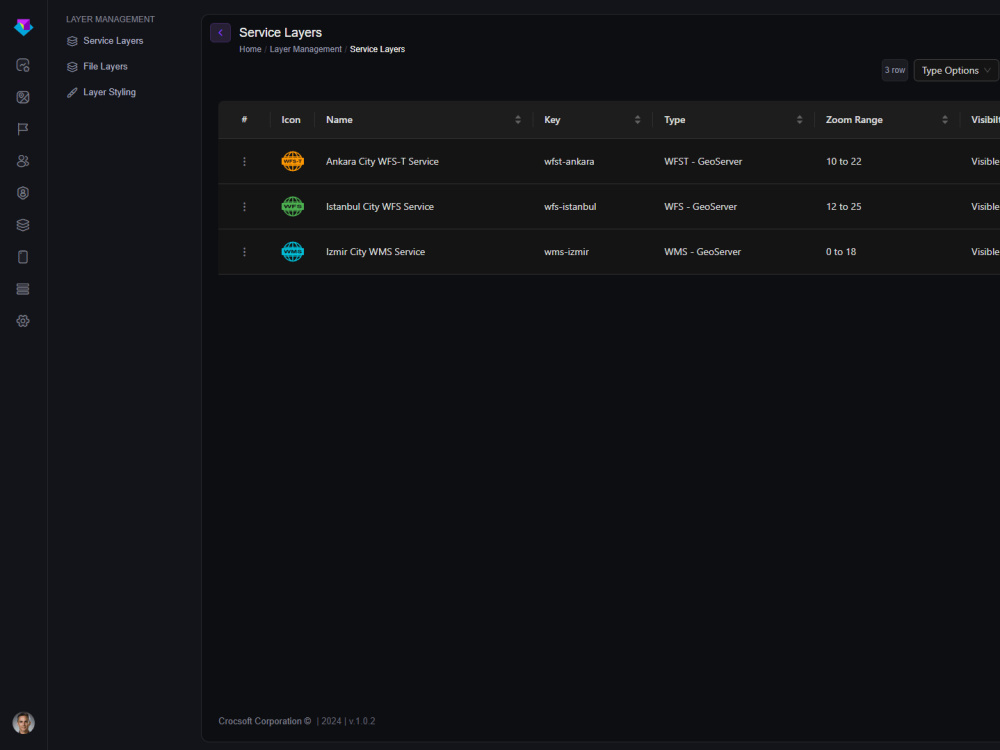Click the wms-izmir key cell
Screen dimensions: 1000x750
566,252
